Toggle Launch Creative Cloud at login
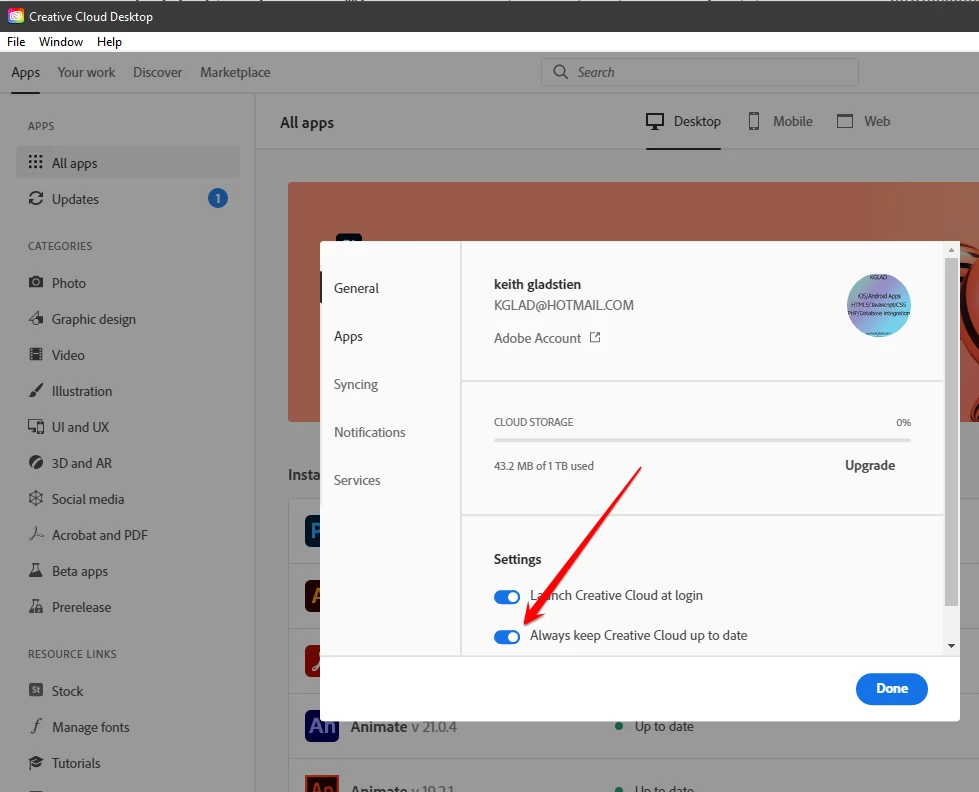 pyautogui.click(x=506, y=596)
